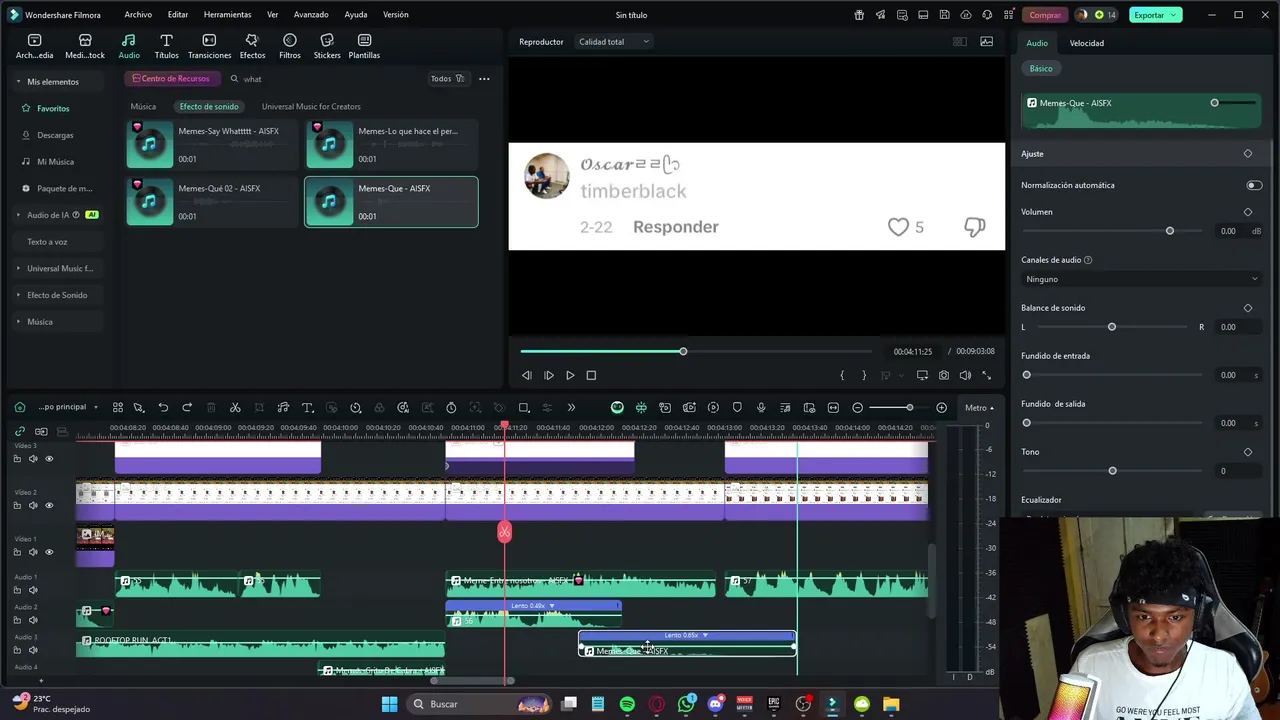Click the zoom out minus on timeline
This screenshot has height=720, width=1280.
[857, 408]
